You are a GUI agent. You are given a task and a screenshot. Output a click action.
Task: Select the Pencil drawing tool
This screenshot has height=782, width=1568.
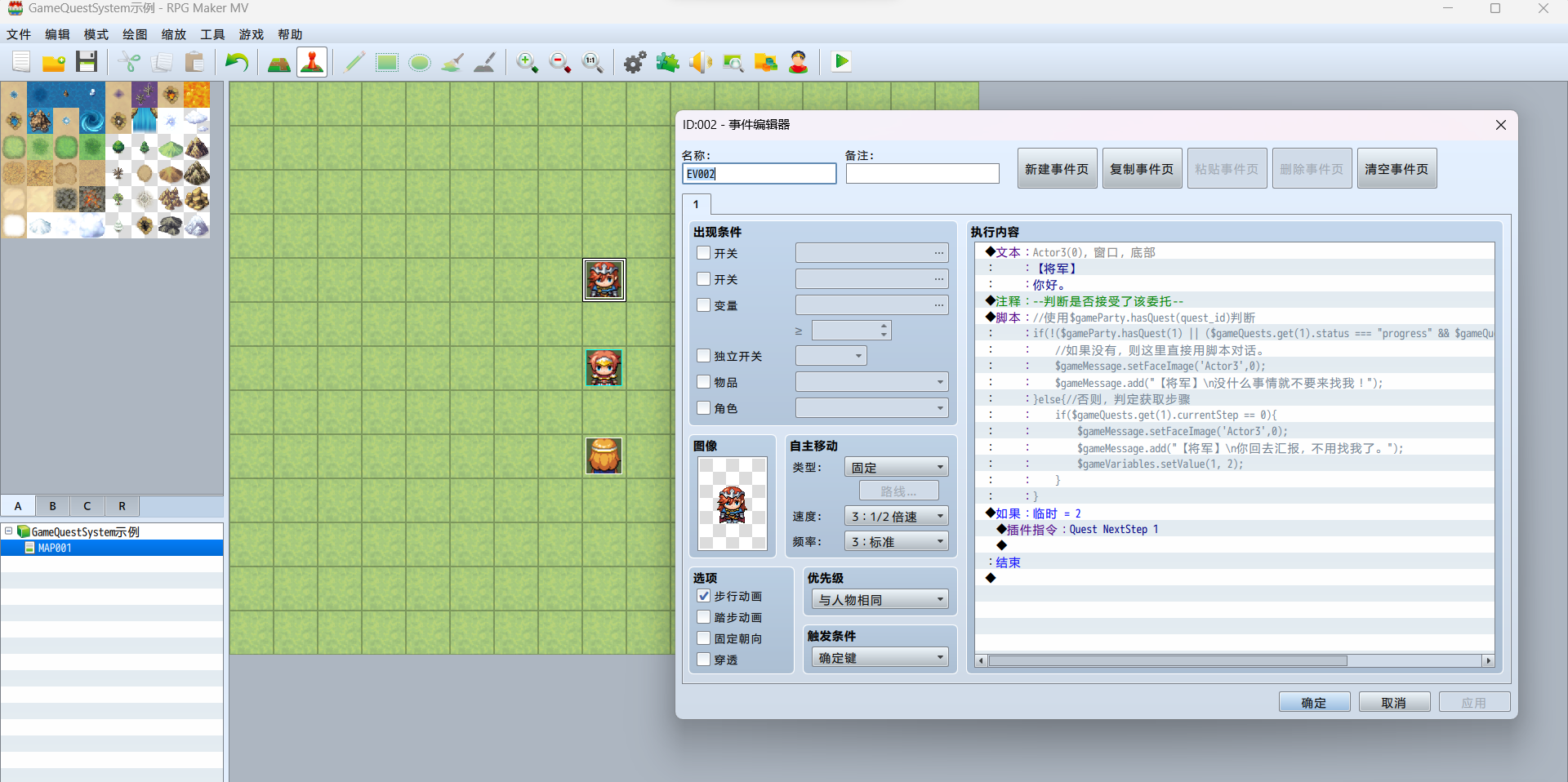[354, 62]
